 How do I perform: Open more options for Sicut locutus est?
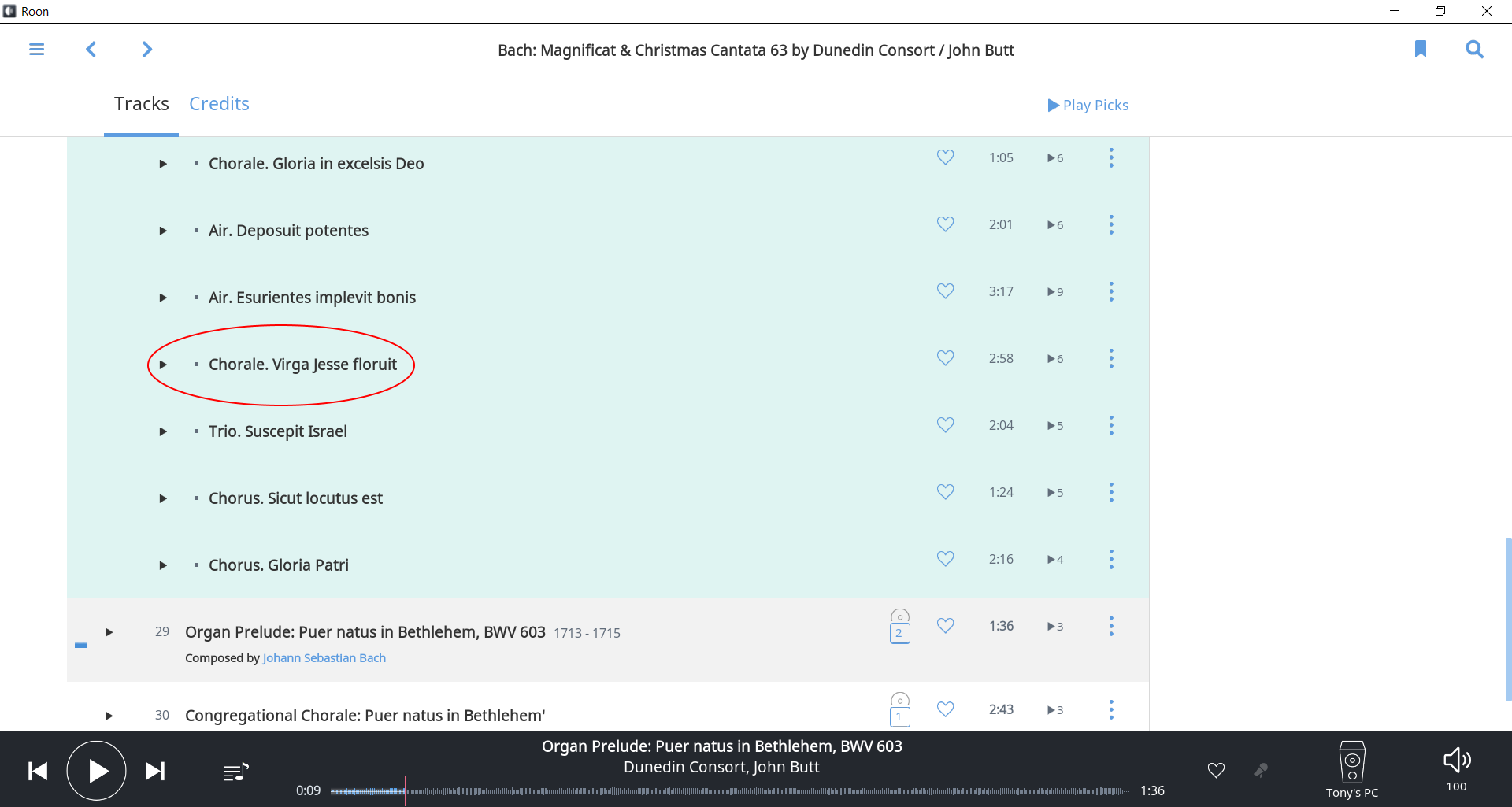(x=1111, y=492)
